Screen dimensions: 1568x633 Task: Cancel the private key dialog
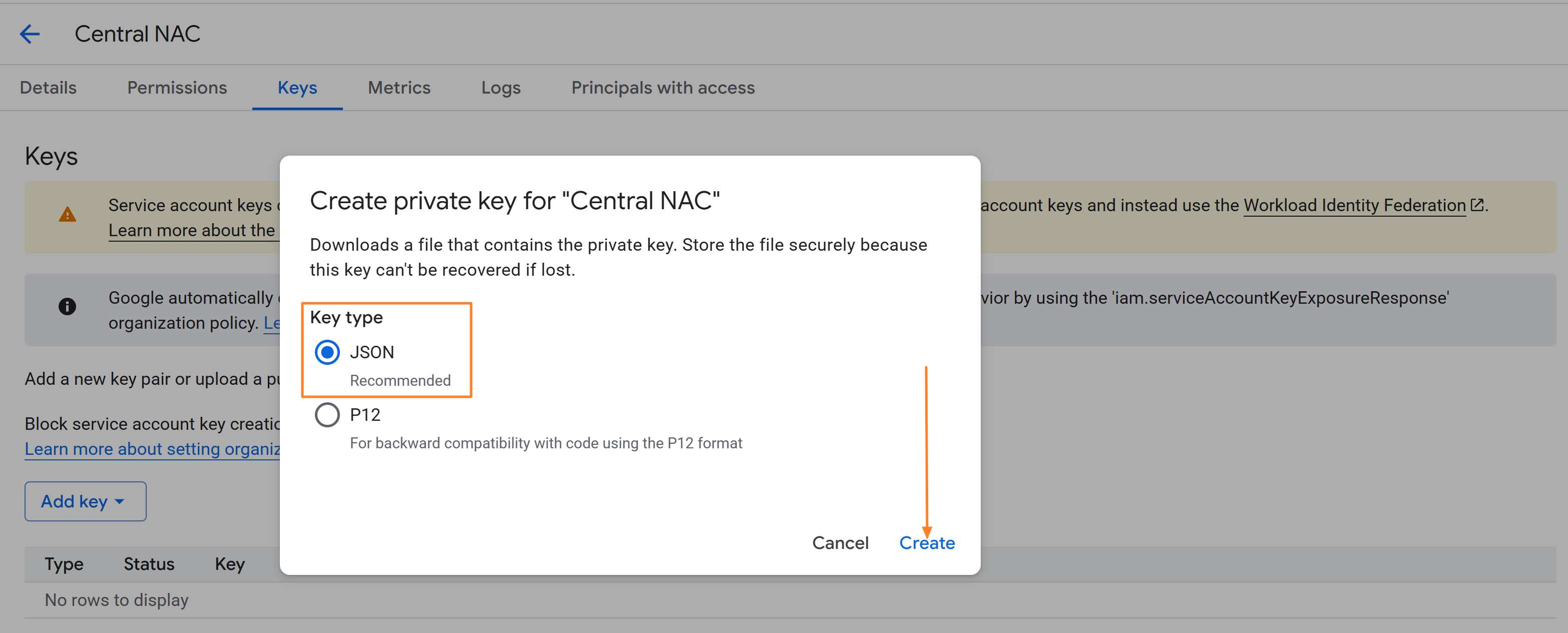[x=841, y=543]
